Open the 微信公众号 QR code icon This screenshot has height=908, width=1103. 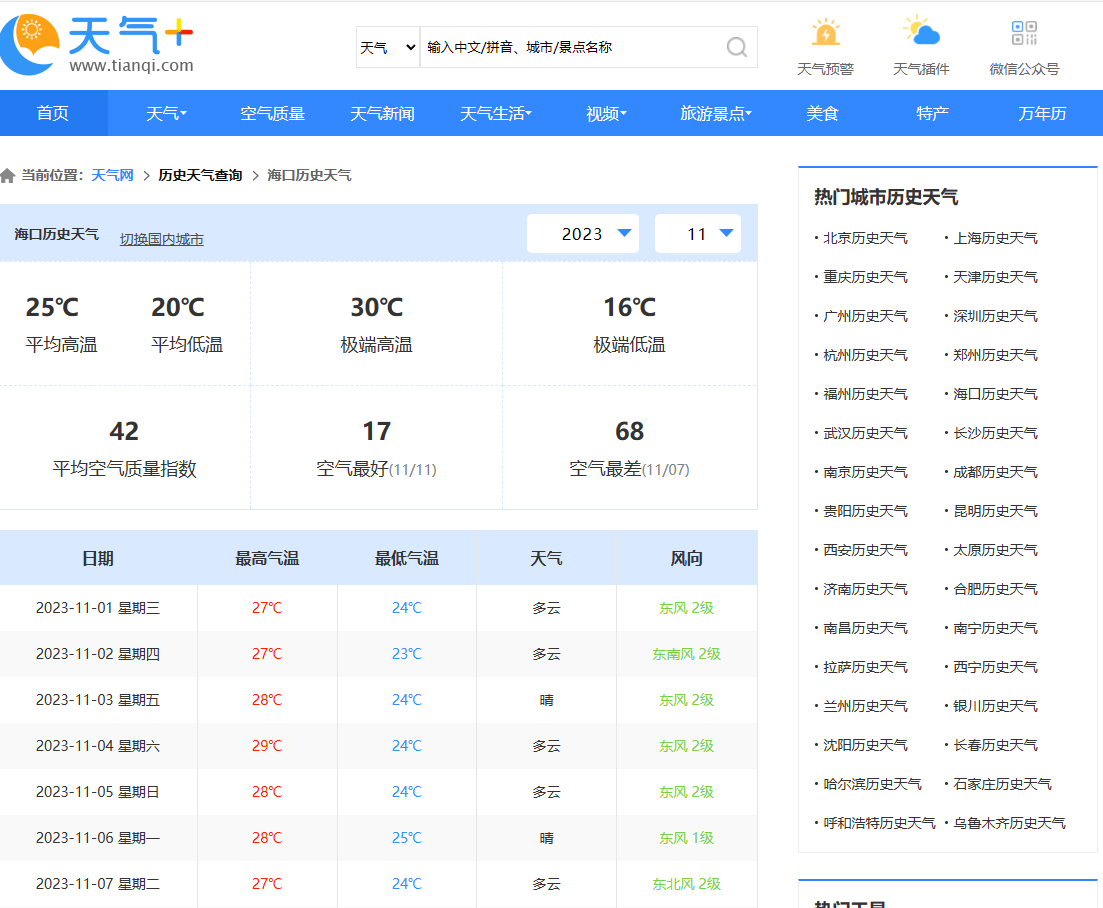(1024, 33)
